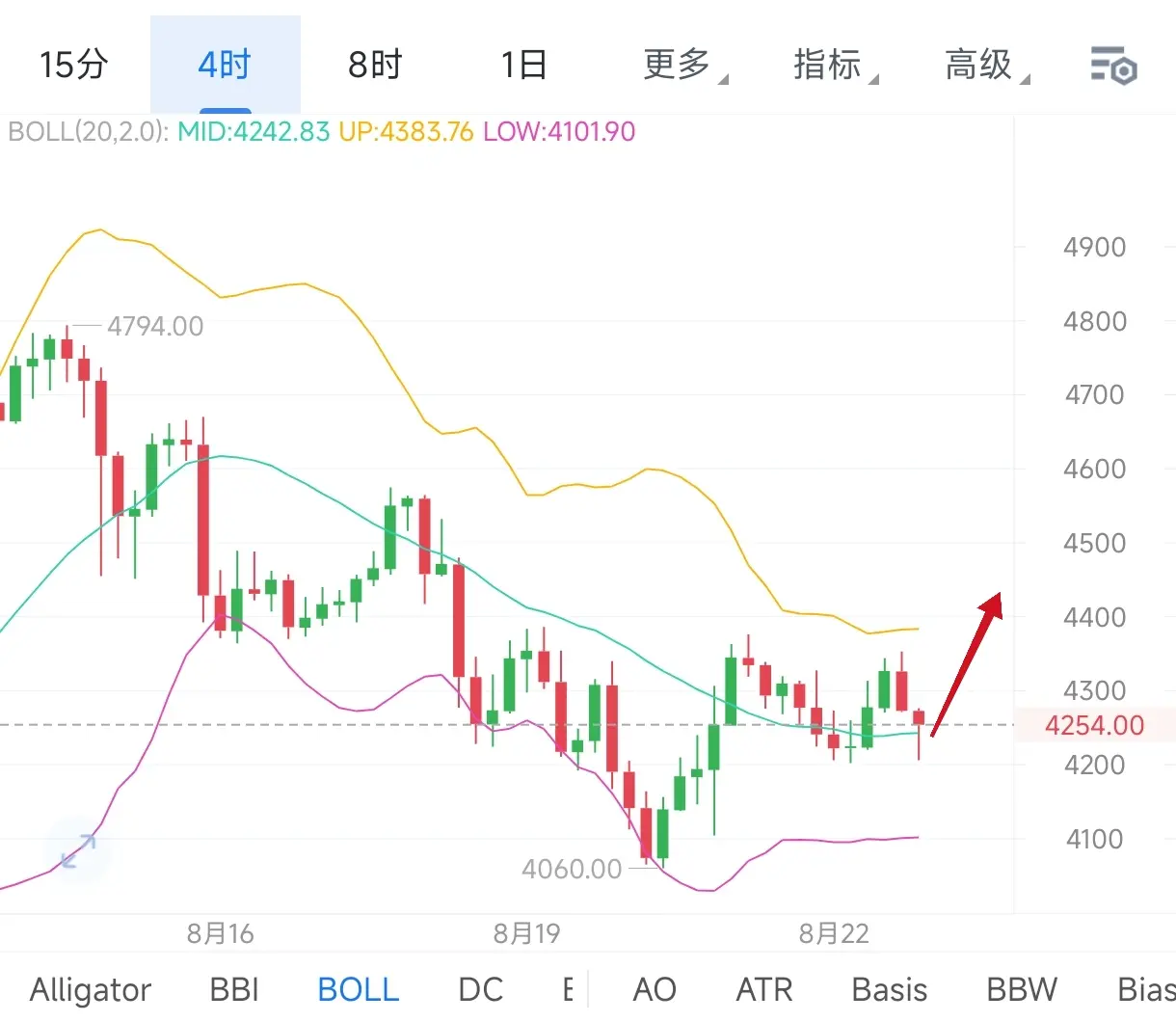This screenshot has height=1022, width=1176.
Task: Enable the BBW sub-indicator
Action: tap(1022, 989)
